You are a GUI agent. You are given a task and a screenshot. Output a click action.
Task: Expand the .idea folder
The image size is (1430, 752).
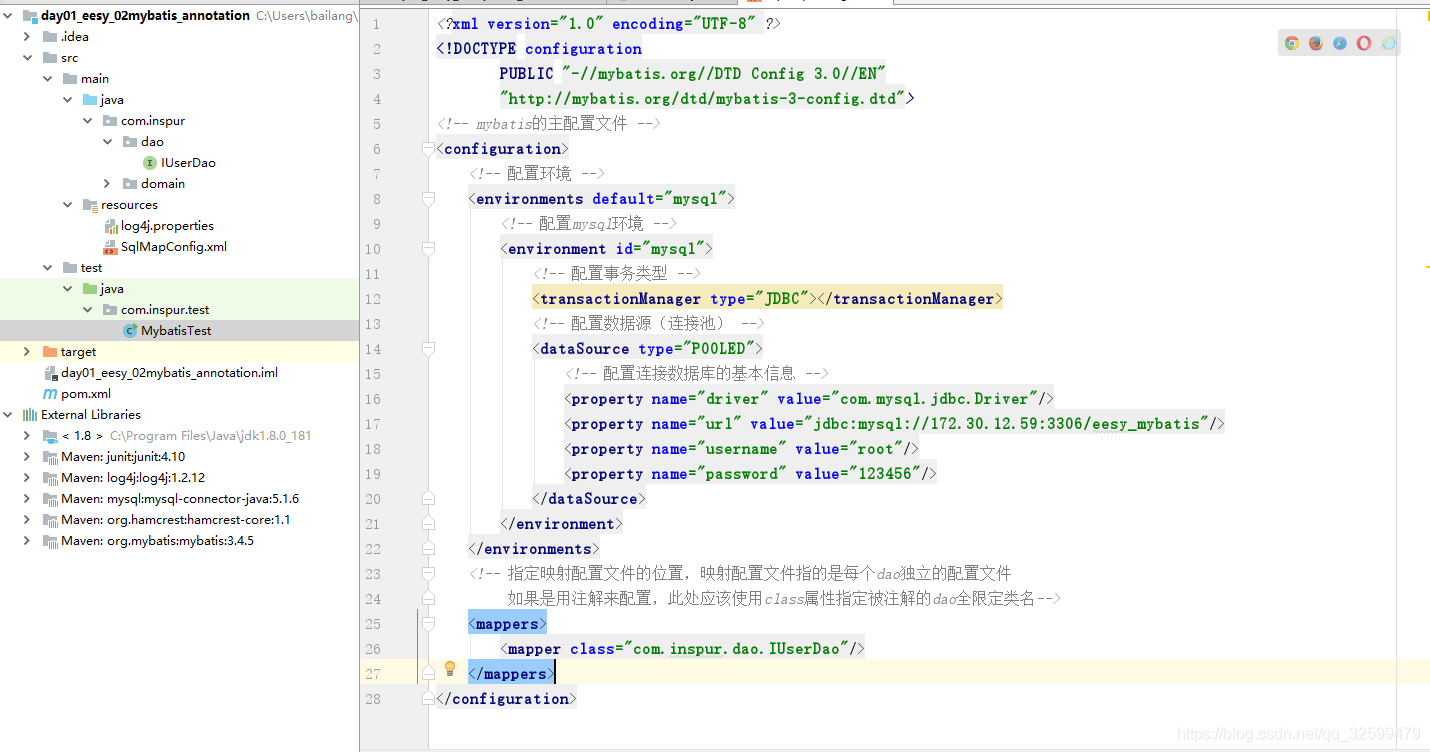28,37
